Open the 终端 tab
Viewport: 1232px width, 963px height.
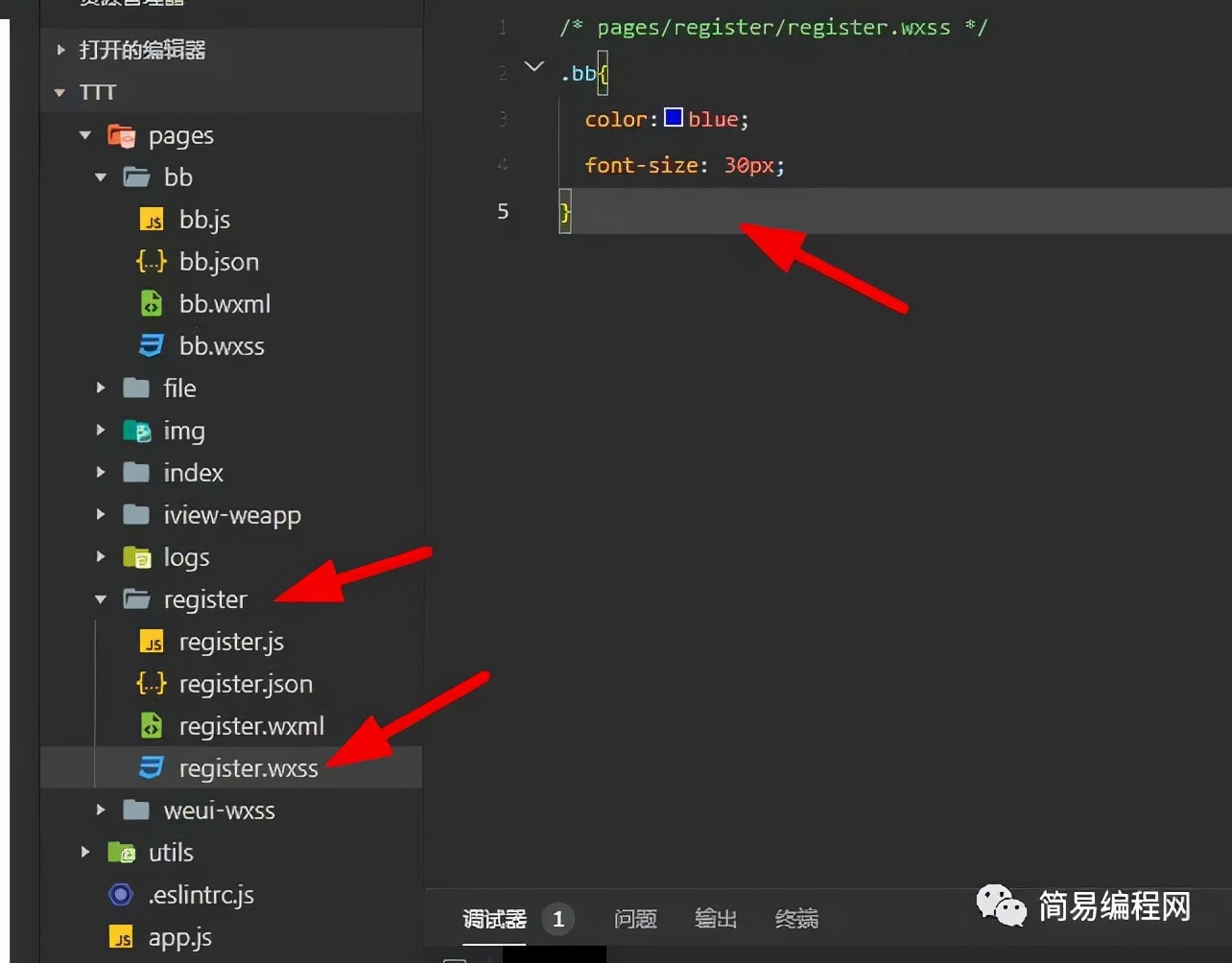(796, 920)
